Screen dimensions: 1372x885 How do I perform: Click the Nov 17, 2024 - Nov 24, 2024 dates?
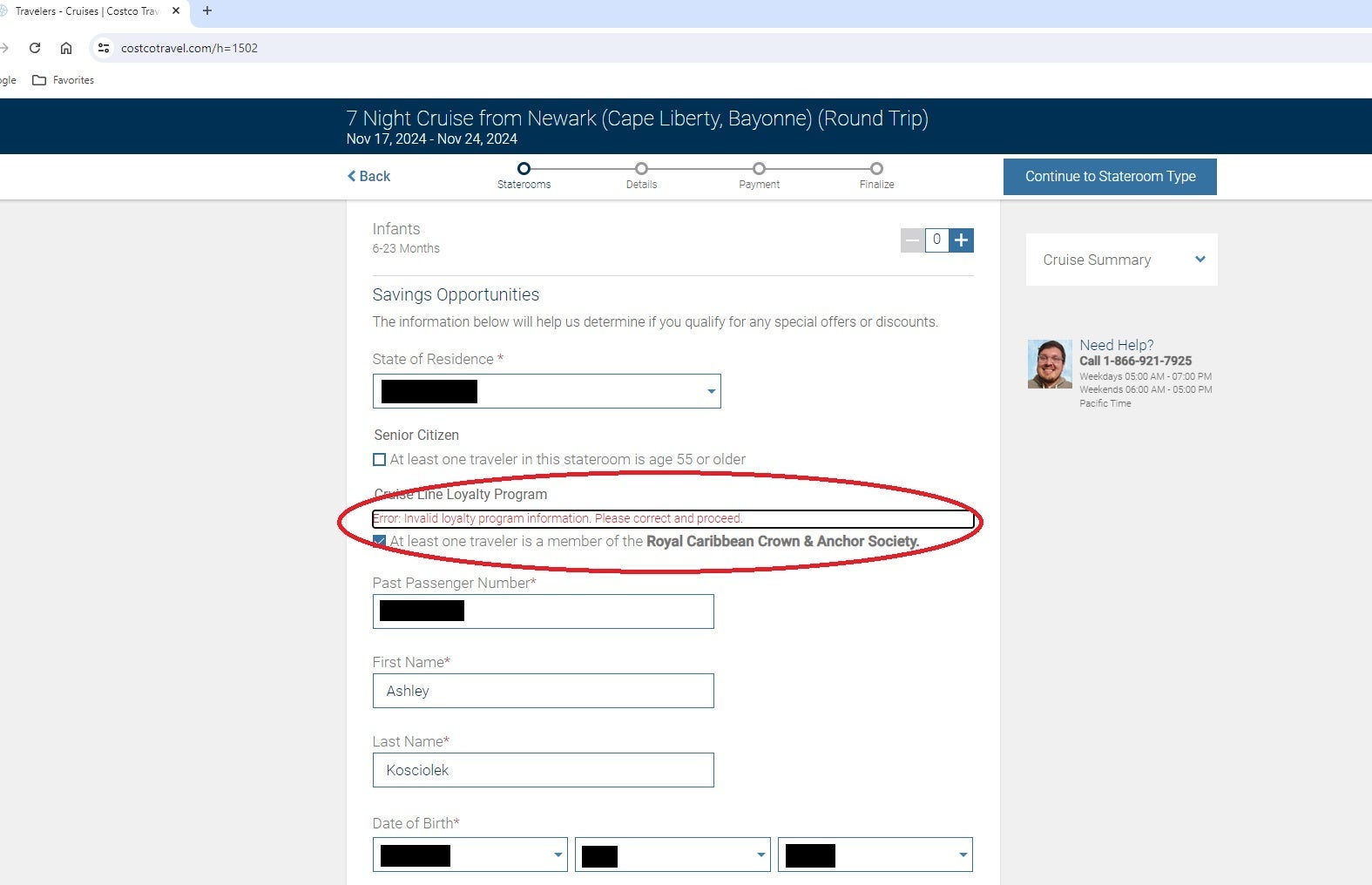[x=431, y=138]
